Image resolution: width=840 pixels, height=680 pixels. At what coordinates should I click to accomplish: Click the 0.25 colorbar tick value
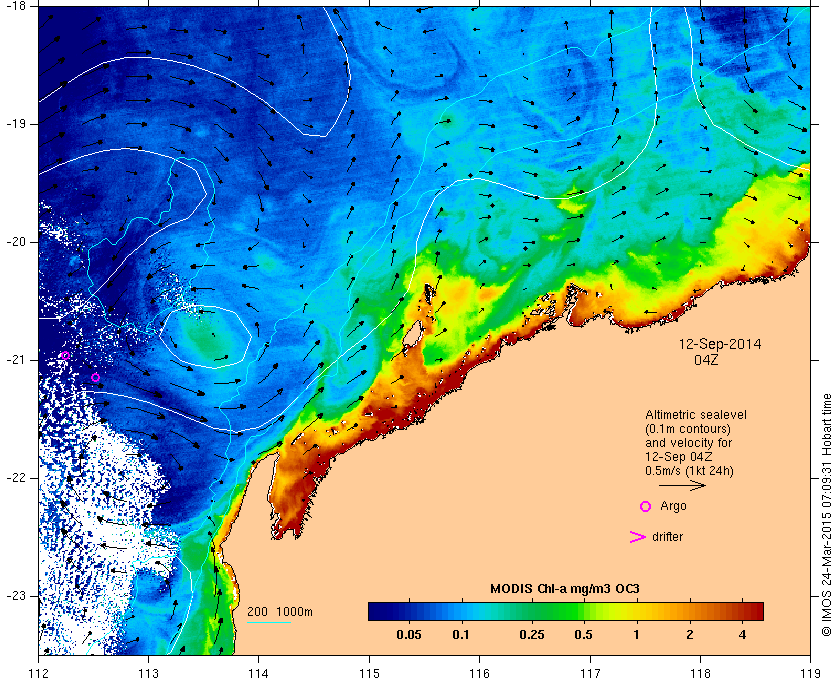click(x=532, y=635)
